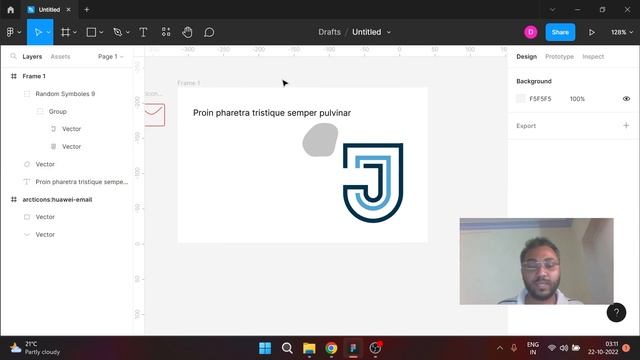Open the ENG IN language indicator
This screenshot has height=360, width=640.
click(533, 348)
